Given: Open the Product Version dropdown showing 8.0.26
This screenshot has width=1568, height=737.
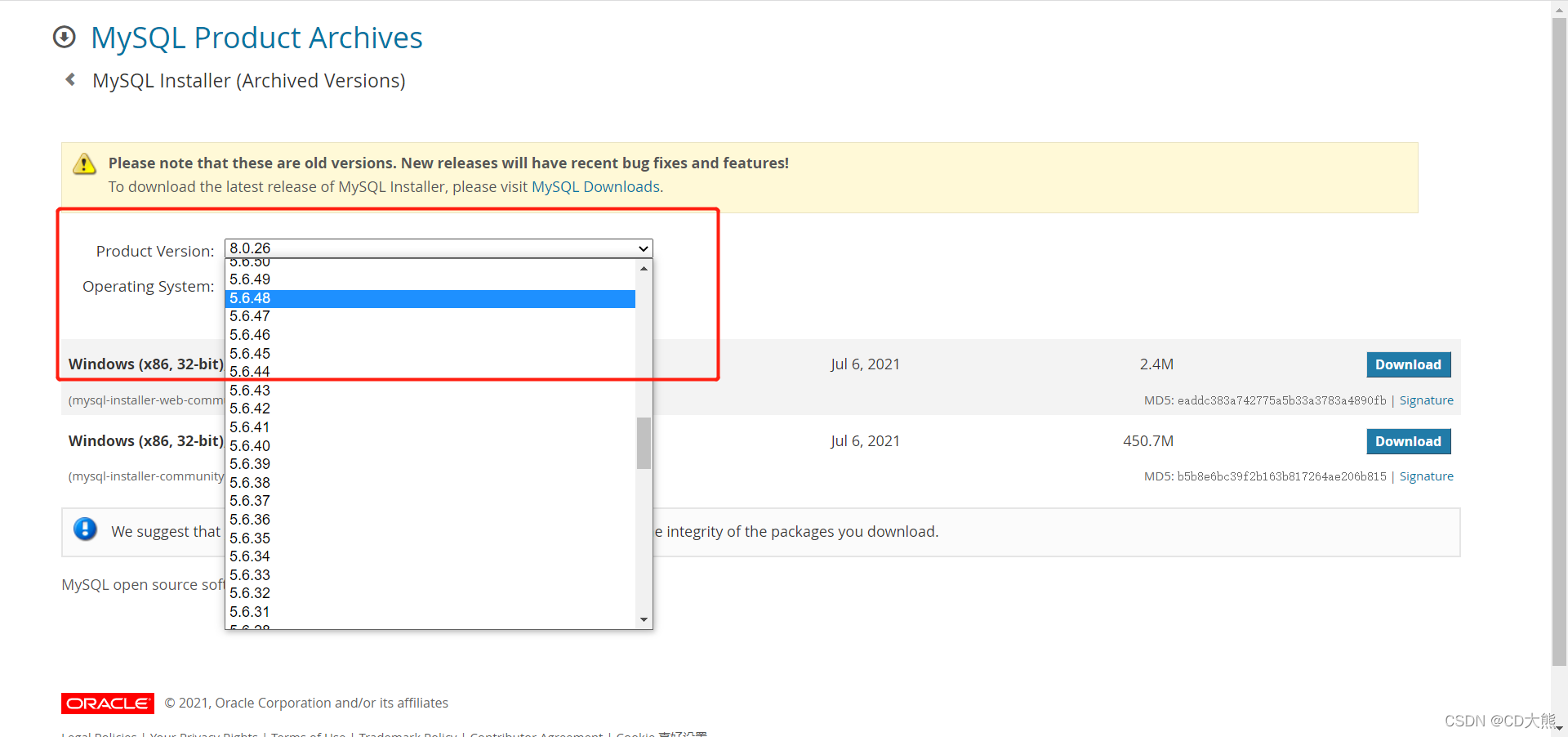Looking at the screenshot, I should click(x=439, y=248).
